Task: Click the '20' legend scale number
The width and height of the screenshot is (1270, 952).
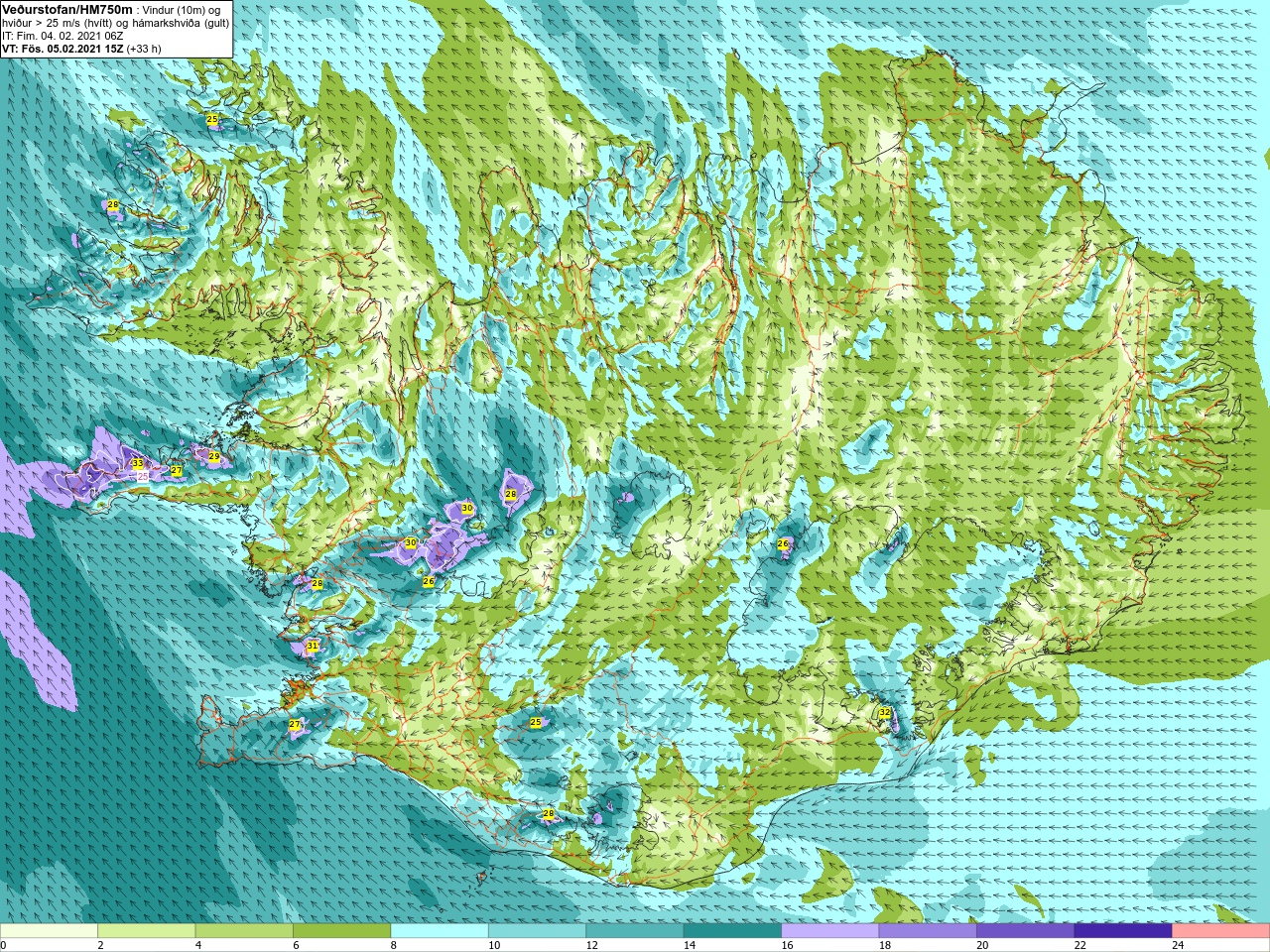Action: 982,945
